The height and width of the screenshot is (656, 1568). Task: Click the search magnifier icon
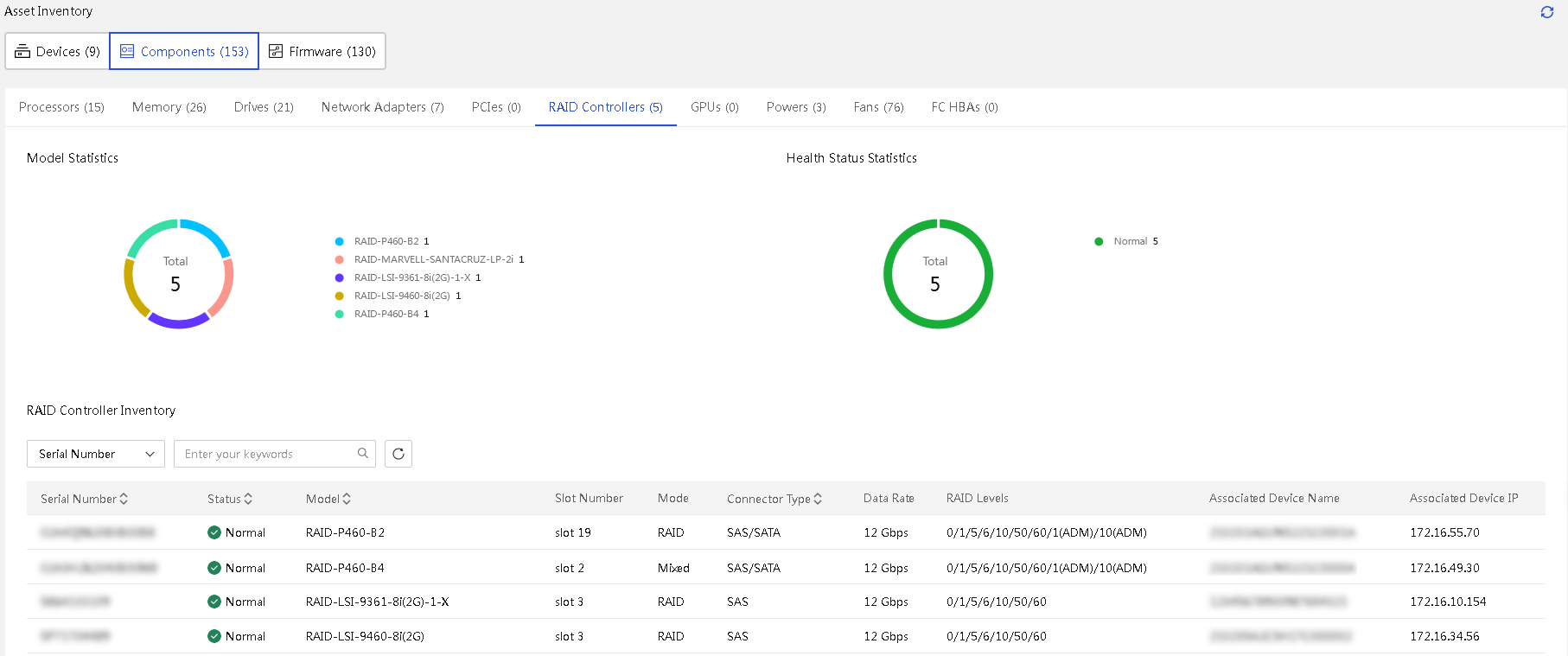click(x=363, y=453)
